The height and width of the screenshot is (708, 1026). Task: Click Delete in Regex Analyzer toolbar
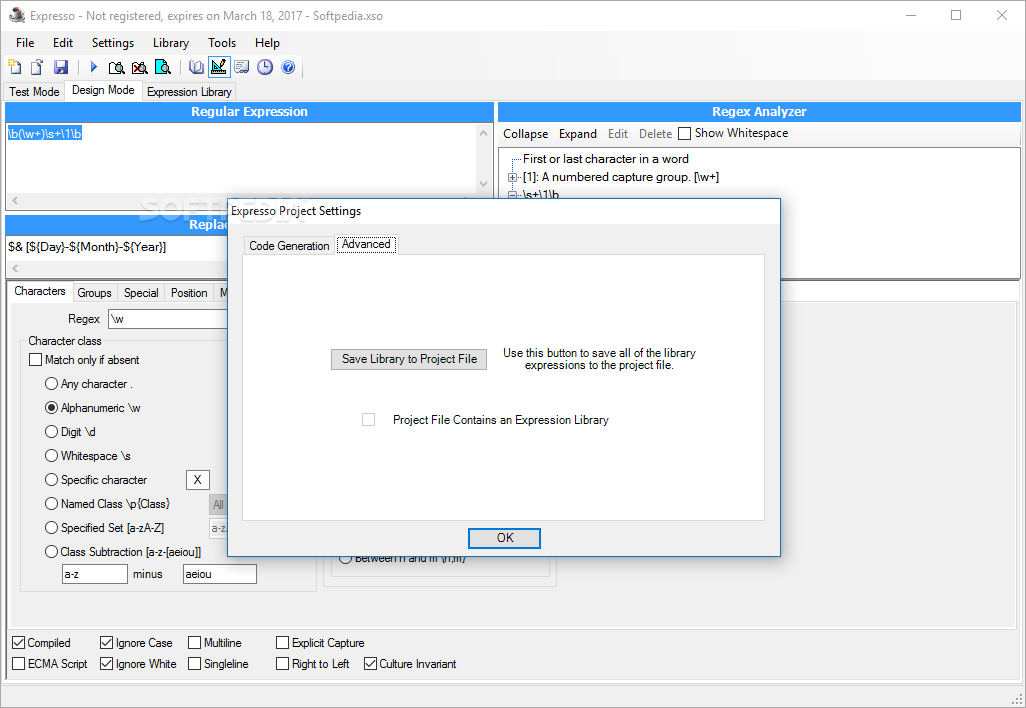point(656,133)
